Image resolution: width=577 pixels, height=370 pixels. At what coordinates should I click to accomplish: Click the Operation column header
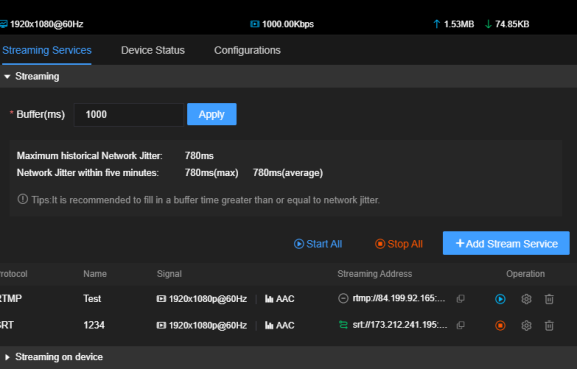click(x=525, y=274)
